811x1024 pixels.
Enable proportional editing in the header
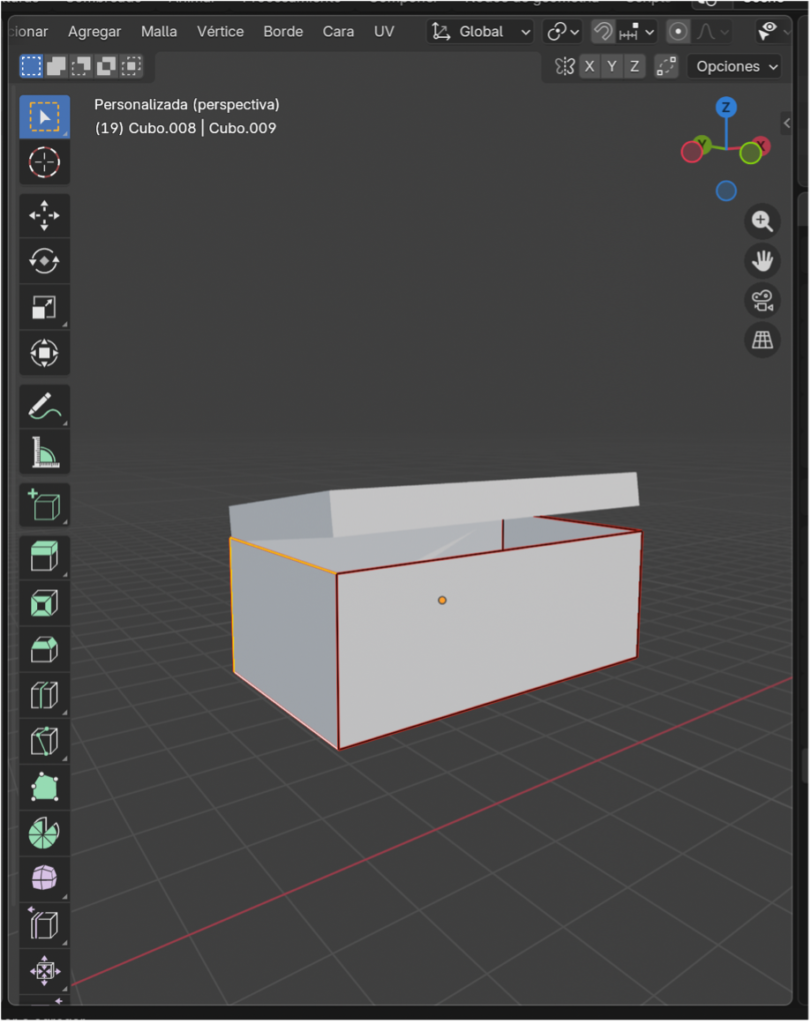[x=678, y=32]
